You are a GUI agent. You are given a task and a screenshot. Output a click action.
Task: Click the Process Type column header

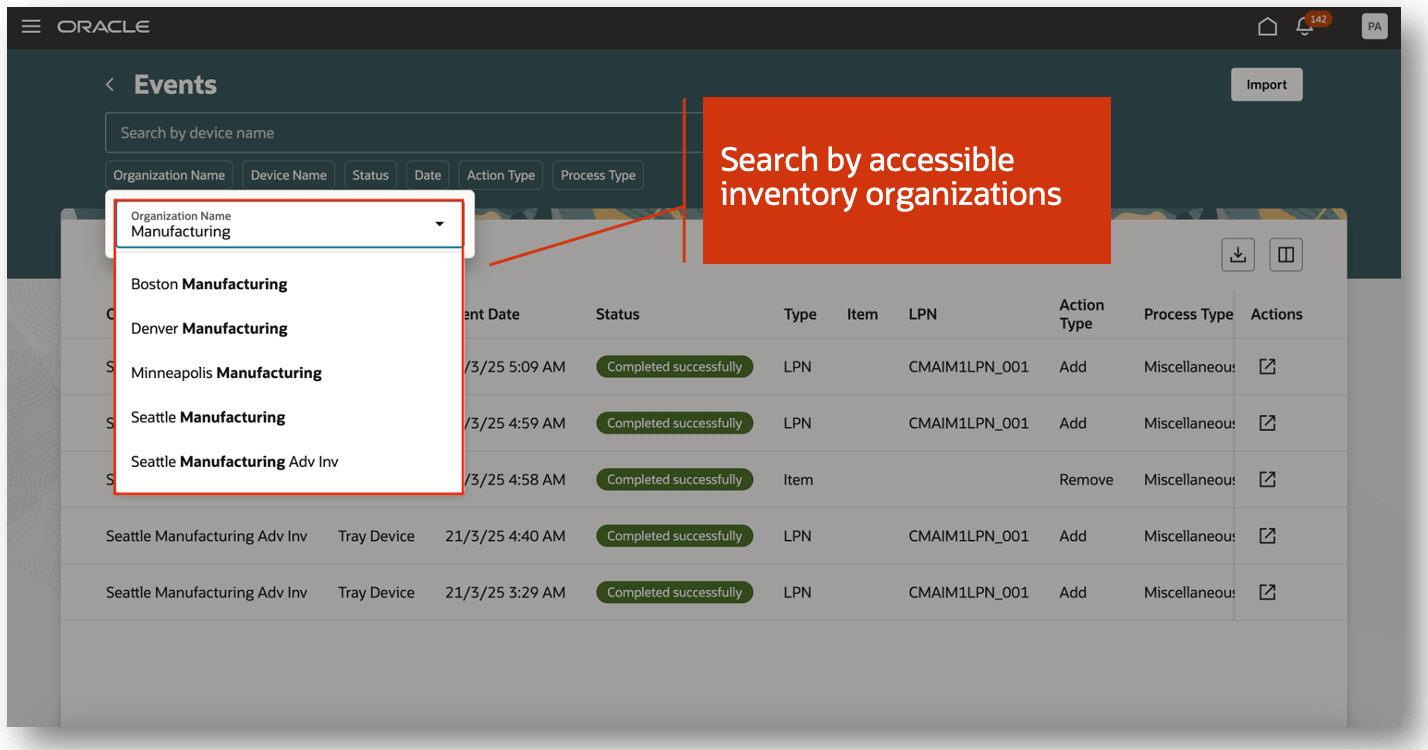pos(1188,314)
